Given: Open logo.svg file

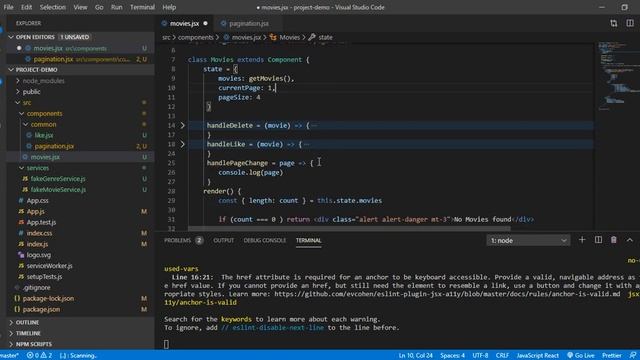Looking at the screenshot, I should click(x=39, y=255).
